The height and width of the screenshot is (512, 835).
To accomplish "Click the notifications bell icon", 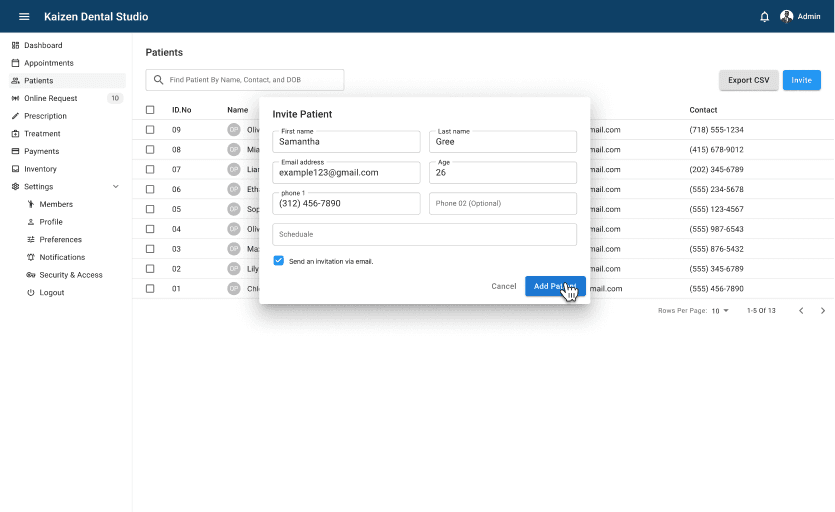I will [x=765, y=17].
